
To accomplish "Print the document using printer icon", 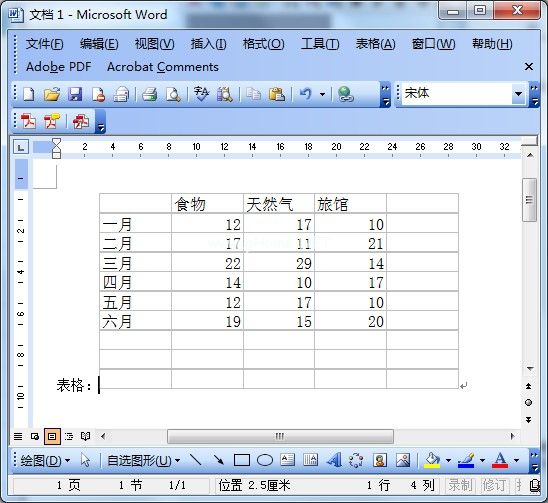I will 150,94.
